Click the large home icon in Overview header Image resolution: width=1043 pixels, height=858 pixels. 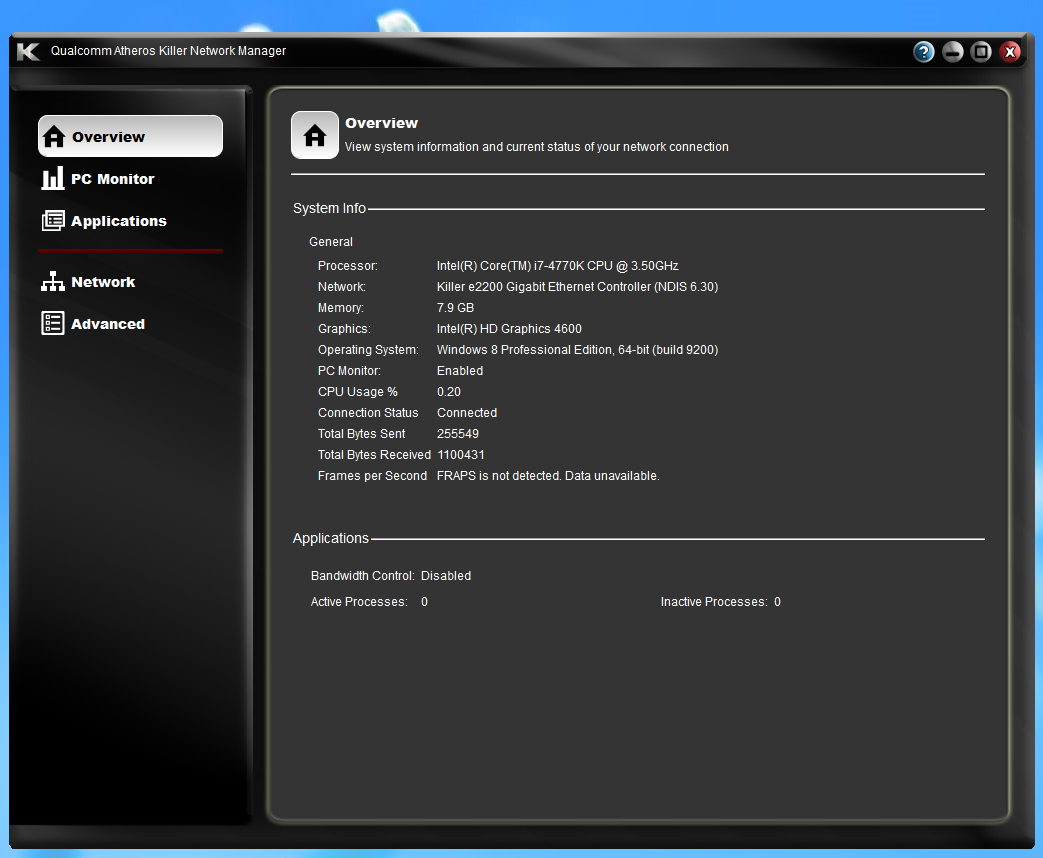(x=315, y=135)
